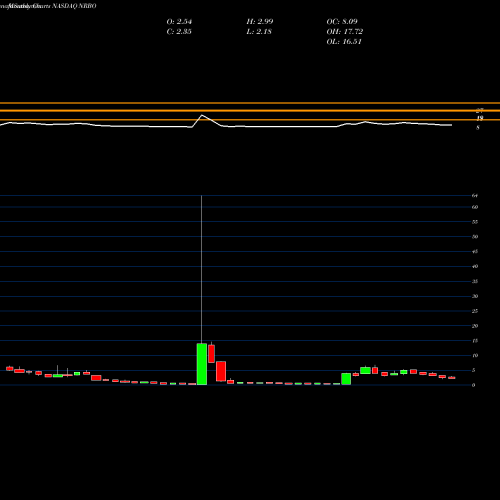Click the '10' price axis label
Screen dimensions: 500x500
475,355
